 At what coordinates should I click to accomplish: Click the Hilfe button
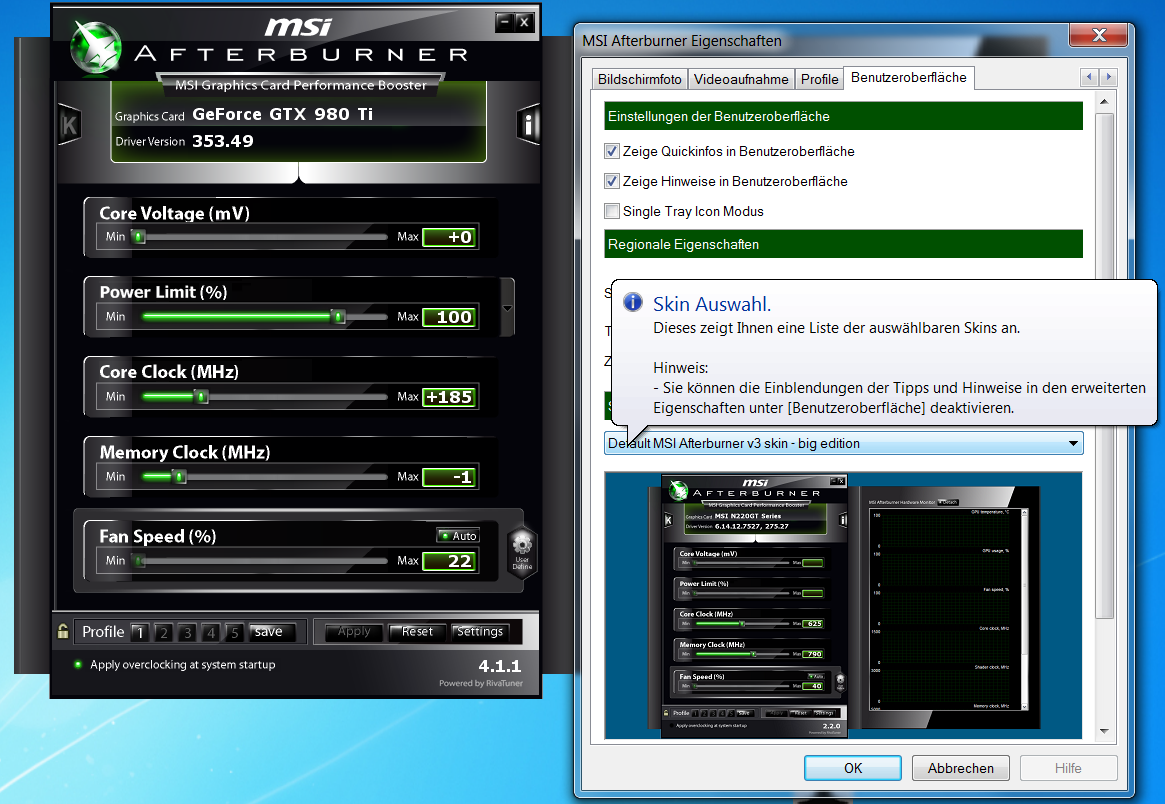[x=1068, y=768]
